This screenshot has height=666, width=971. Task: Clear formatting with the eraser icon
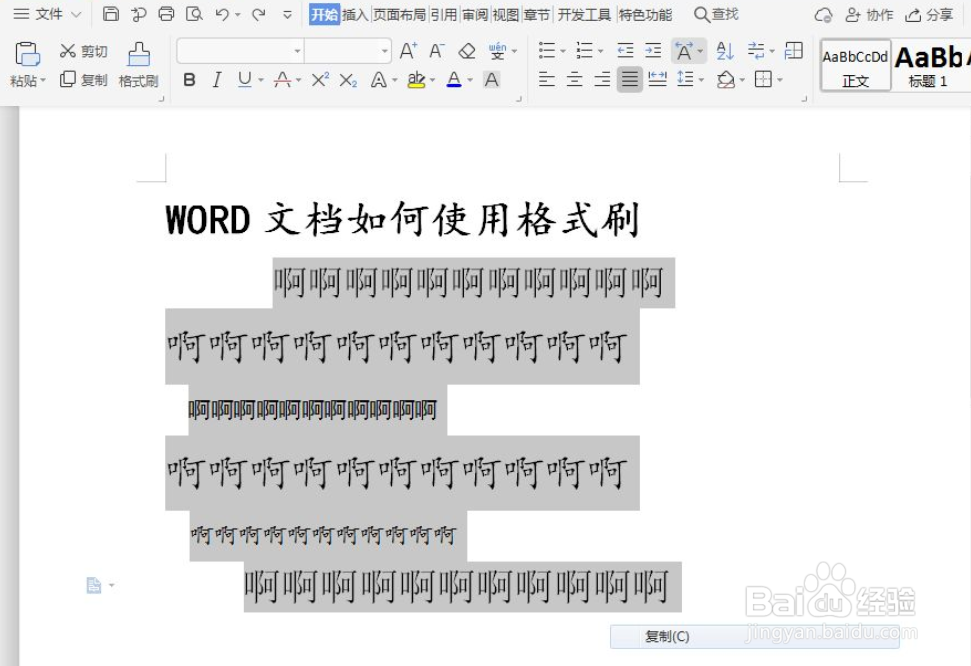tap(466, 50)
